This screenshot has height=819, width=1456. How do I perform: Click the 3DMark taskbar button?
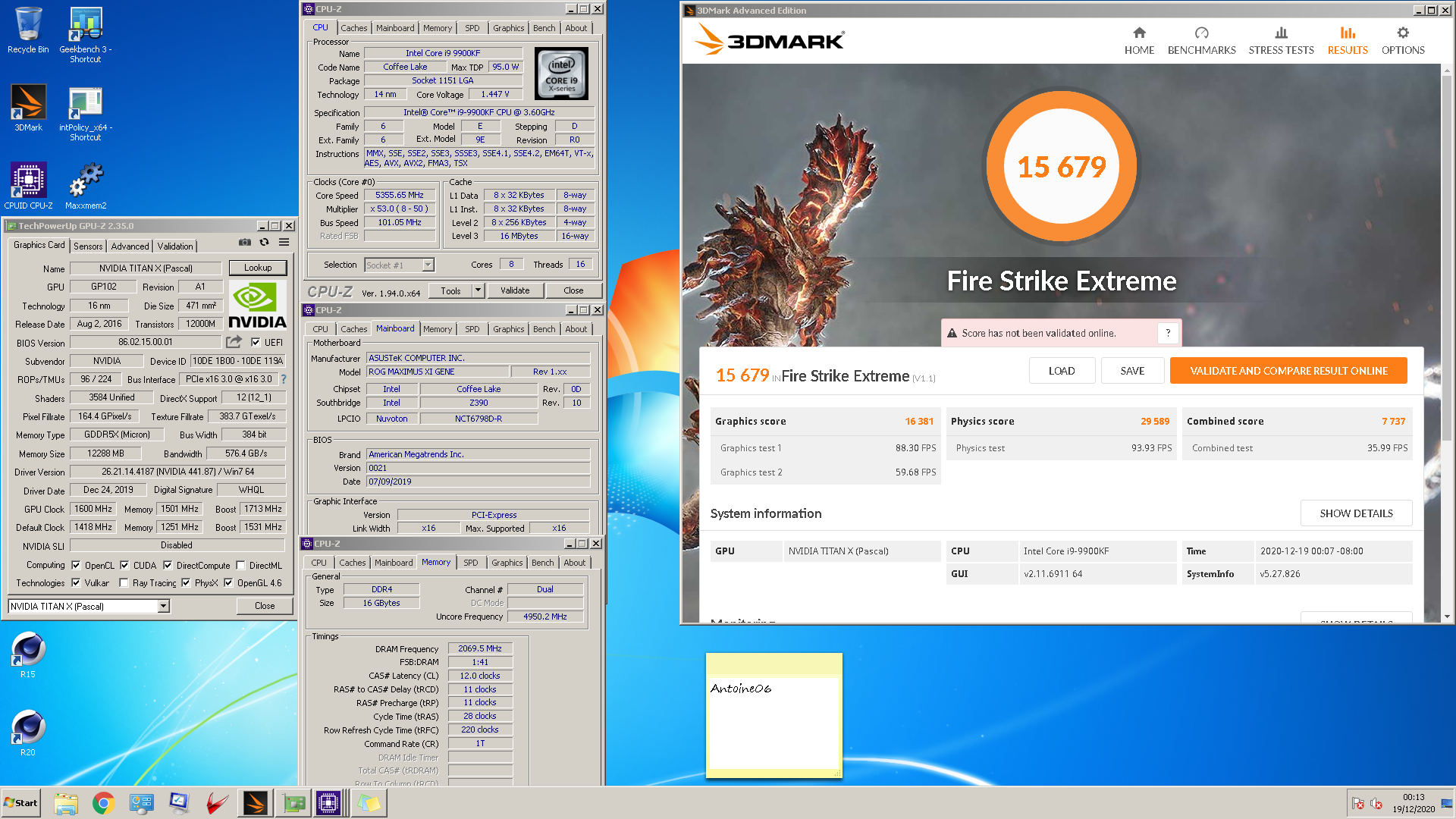[x=256, y=803]
